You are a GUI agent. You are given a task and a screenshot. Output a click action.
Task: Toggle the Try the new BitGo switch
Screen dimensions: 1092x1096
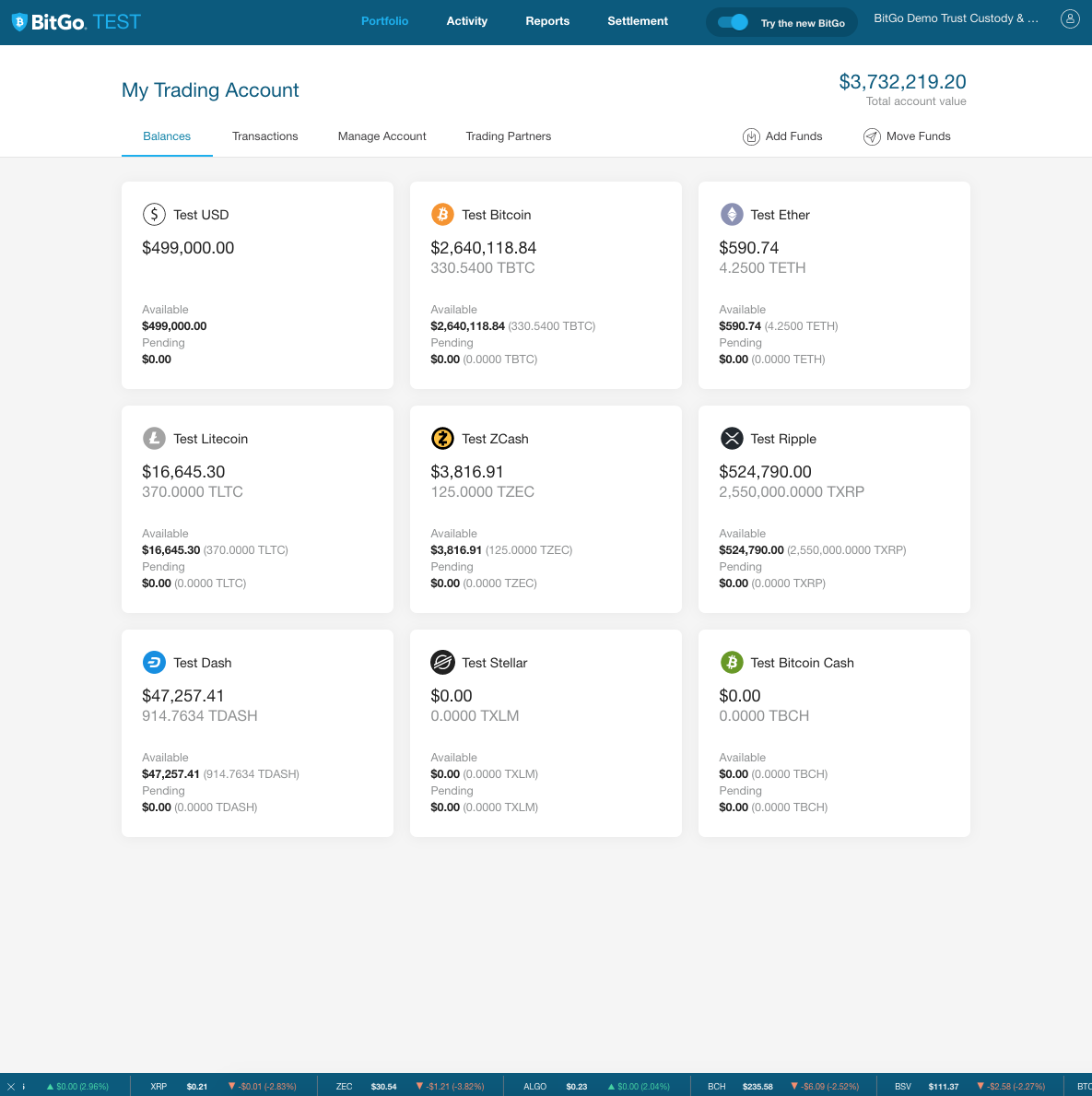(x=733, y=22)
